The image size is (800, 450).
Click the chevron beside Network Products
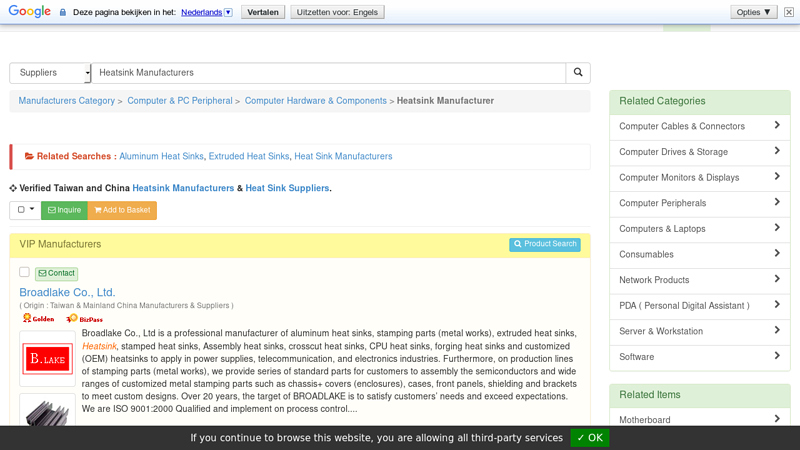[777, 280]
